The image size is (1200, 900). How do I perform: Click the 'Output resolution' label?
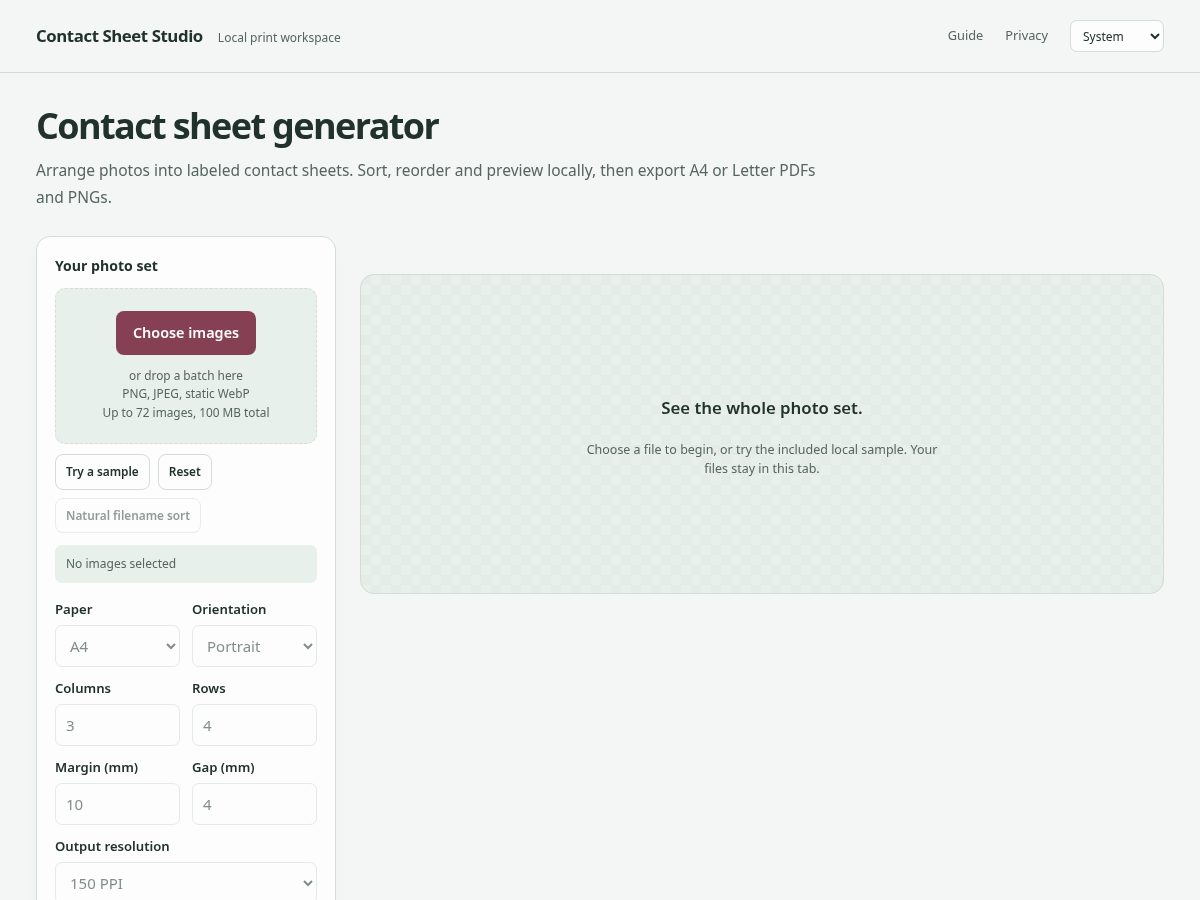[x=112, y=846]
